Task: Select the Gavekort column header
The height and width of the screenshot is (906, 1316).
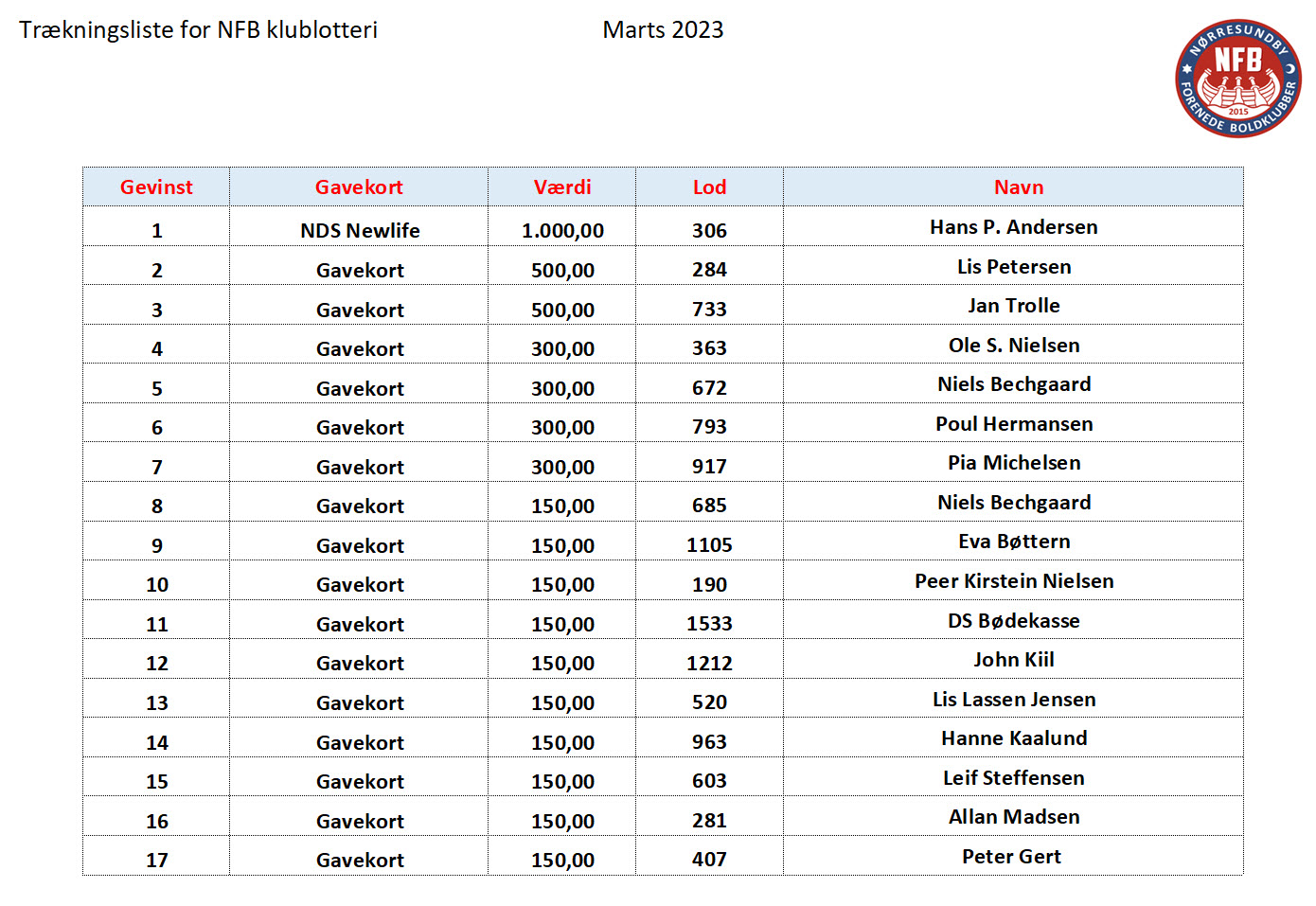Action: coord(359,187)
